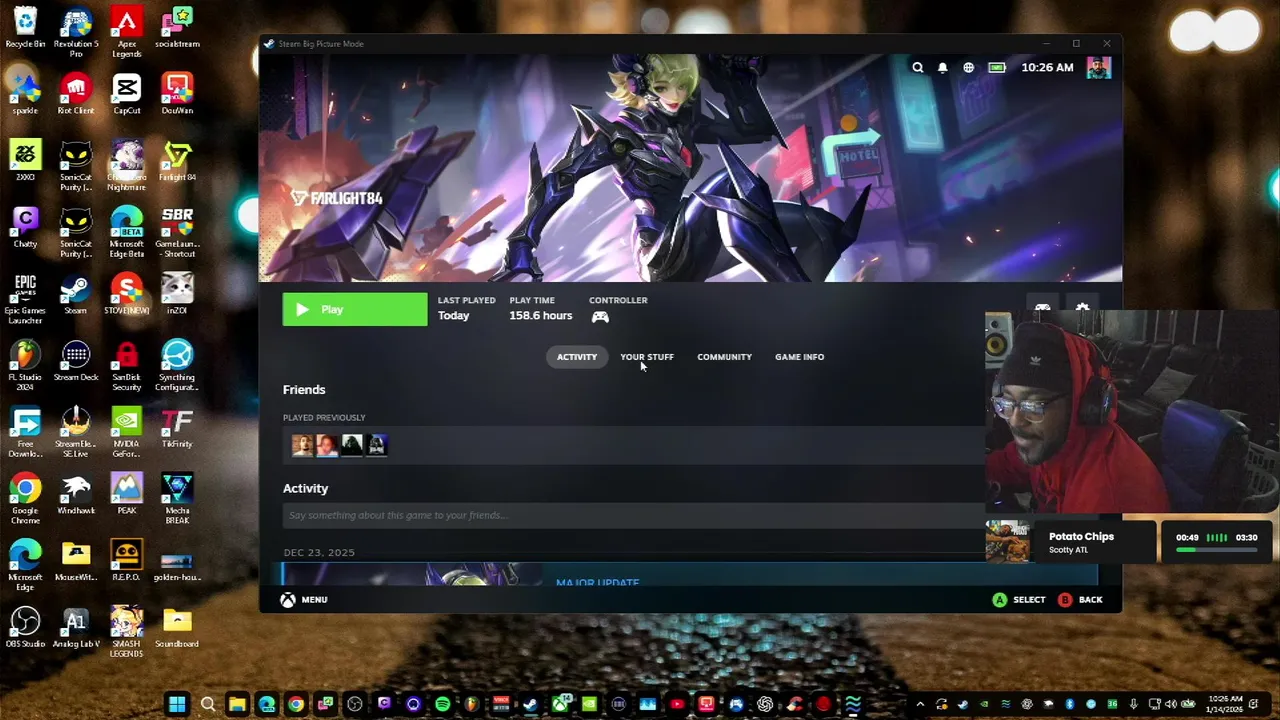This screenshot has height=720, width=1280.
Task: Click the DEC 23, 2025 date label
Action: [319, 553]
